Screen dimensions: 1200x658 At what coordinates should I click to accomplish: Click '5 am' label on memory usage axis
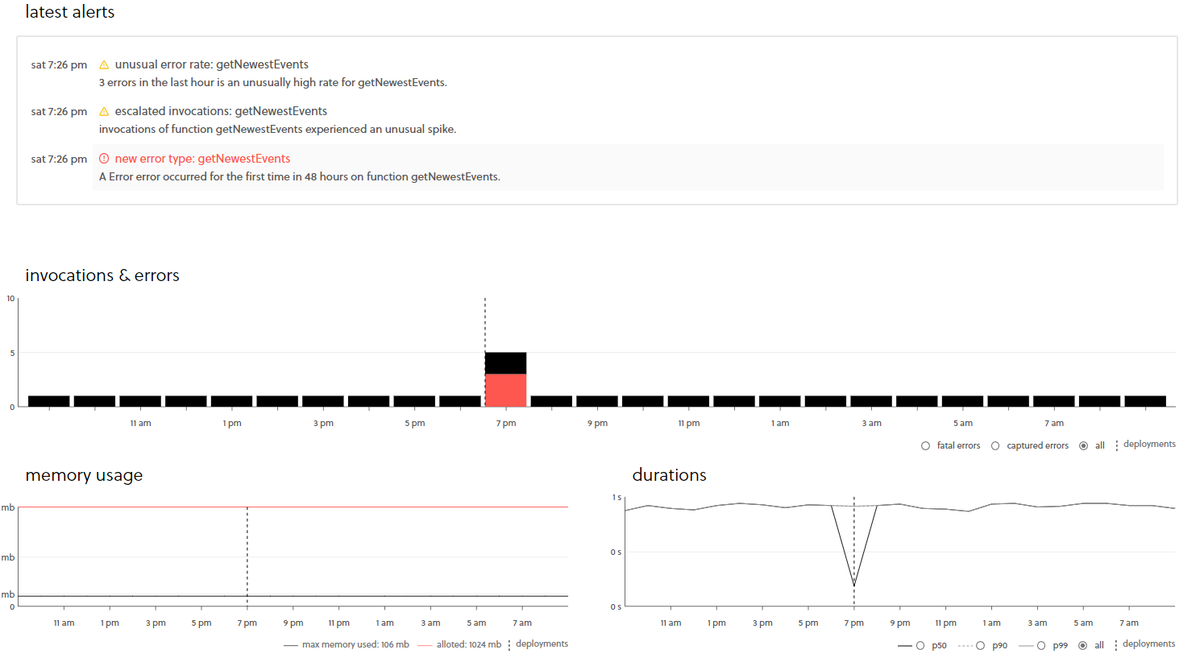(x=476, y=623)
